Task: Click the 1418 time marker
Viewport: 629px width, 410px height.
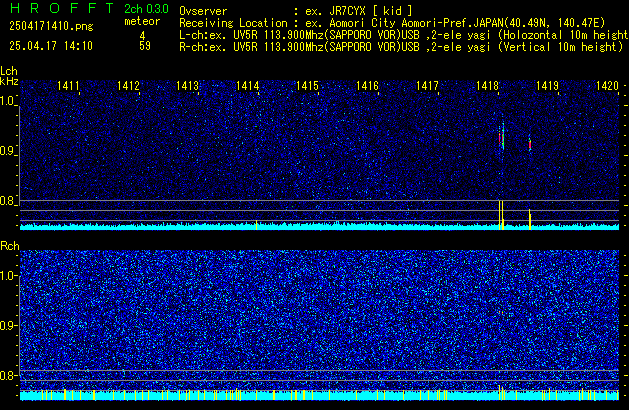Action: [x=487, y=86]
